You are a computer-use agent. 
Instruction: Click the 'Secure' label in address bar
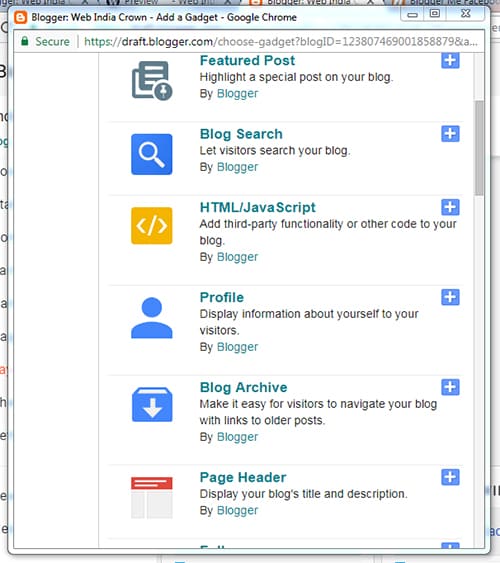point(52,42)
